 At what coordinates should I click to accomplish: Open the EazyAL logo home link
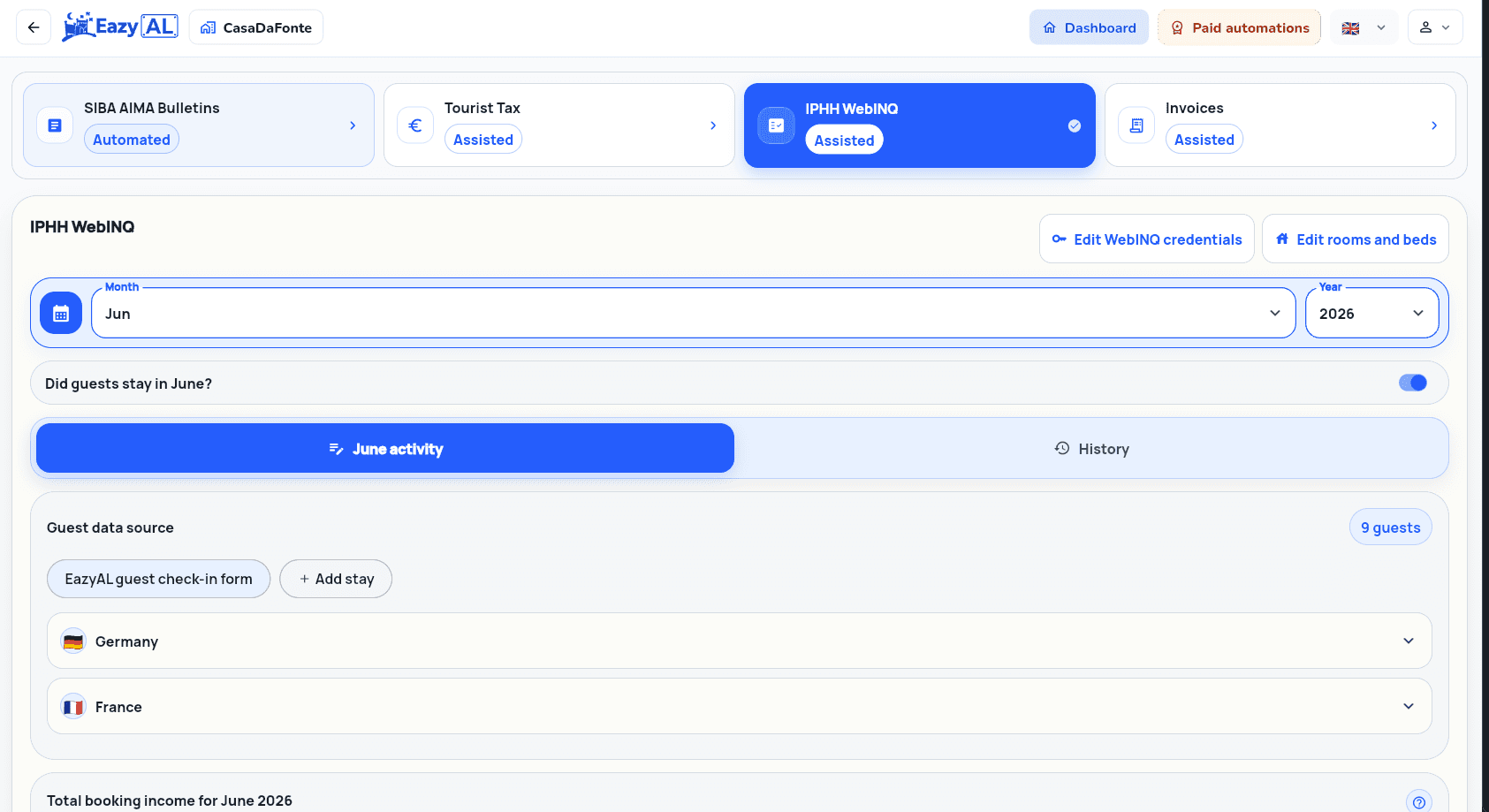120,27
